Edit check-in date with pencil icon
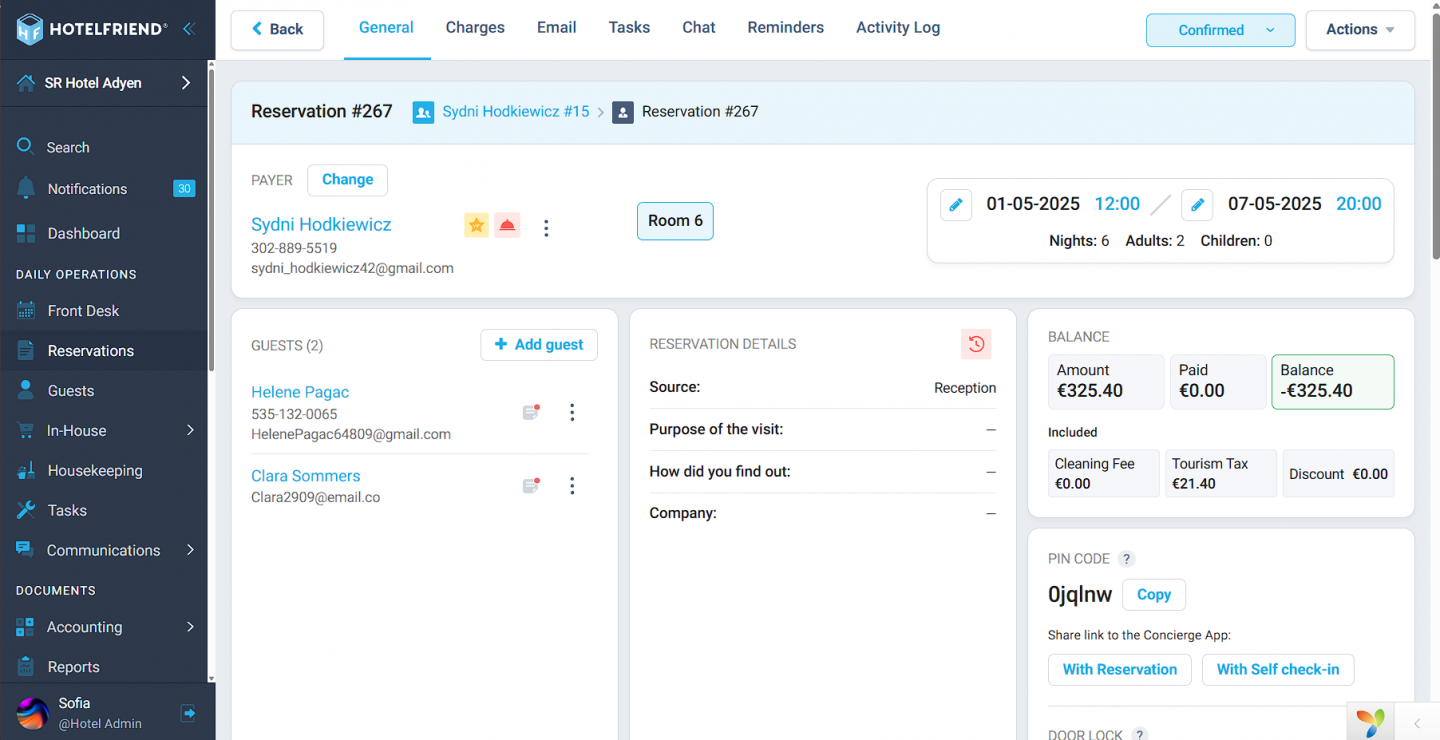The image size is (1440, 740). pyautogui.click(x=956, y=205)
